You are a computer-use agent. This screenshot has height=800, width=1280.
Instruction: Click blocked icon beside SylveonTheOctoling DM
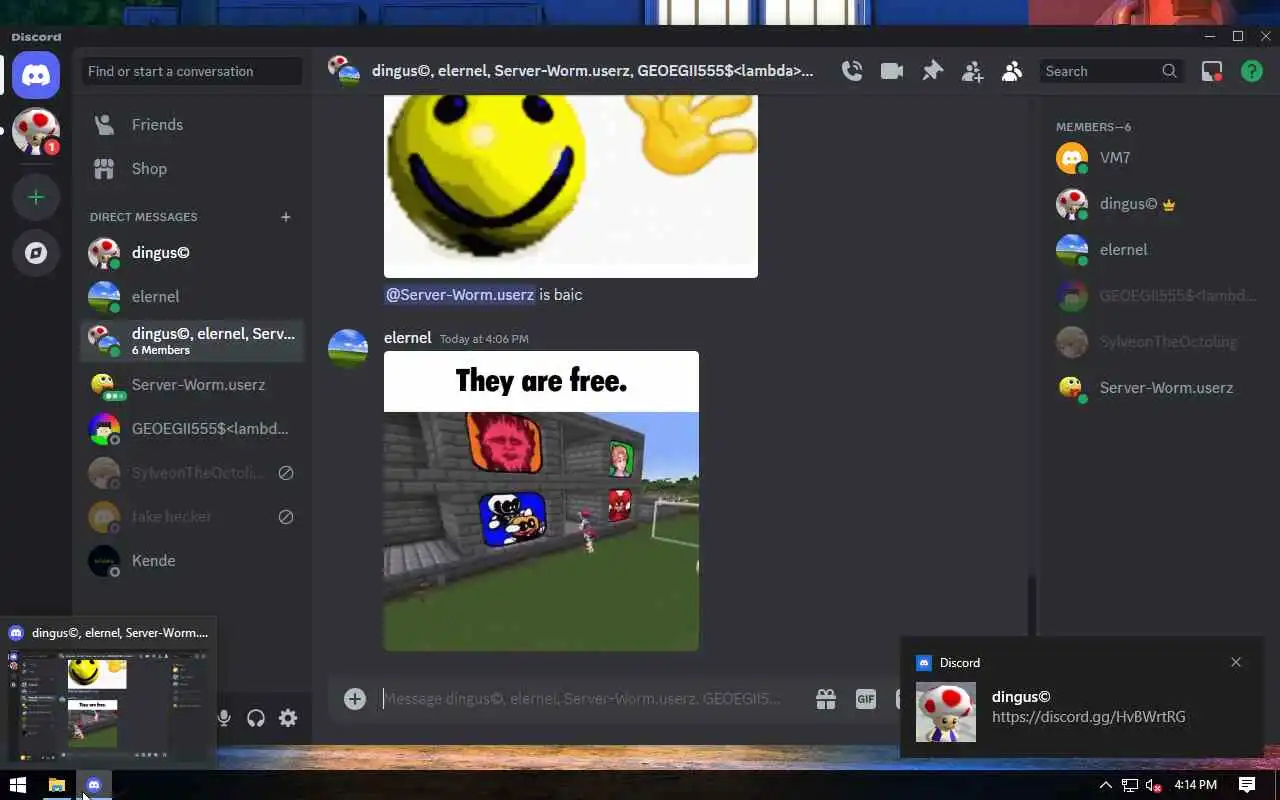tap(286, 473)
